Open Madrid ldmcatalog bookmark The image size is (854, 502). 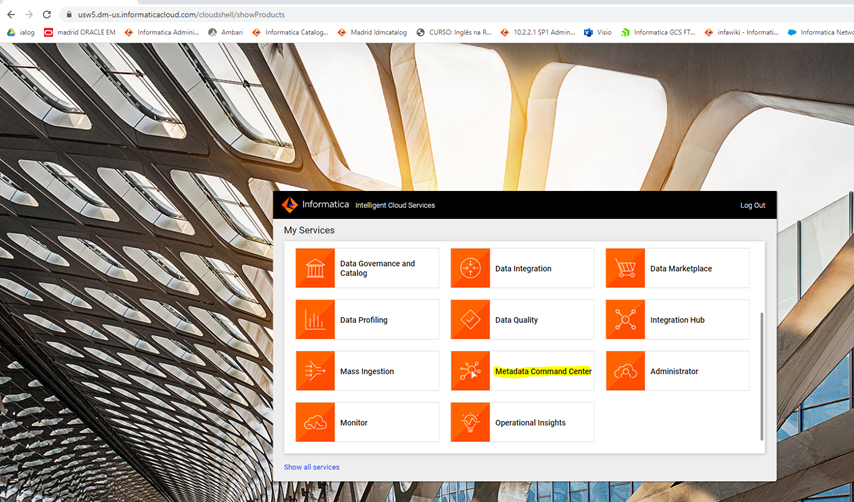click(372, 32)
